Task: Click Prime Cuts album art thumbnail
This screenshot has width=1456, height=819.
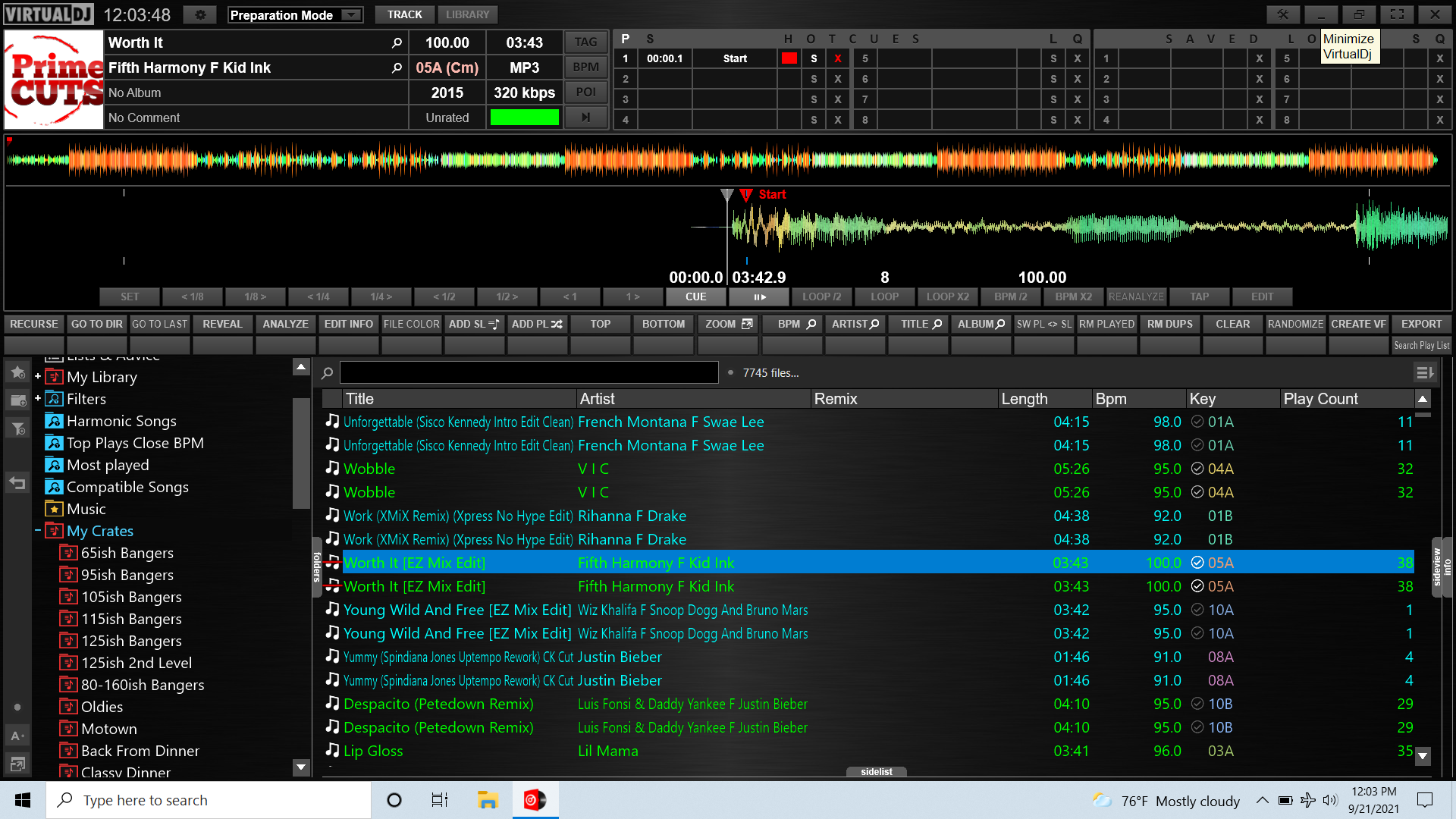Action: point(54,80)
